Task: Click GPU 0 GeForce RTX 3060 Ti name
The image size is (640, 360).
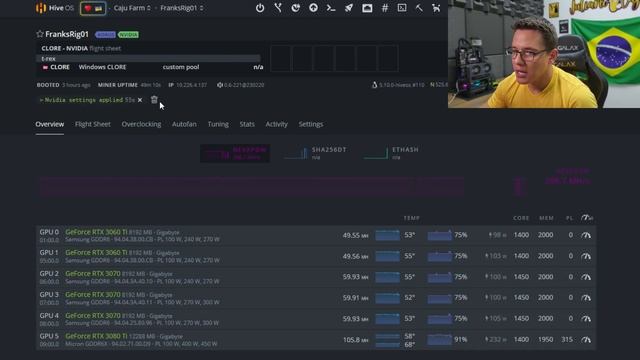Action: (96, 232)
